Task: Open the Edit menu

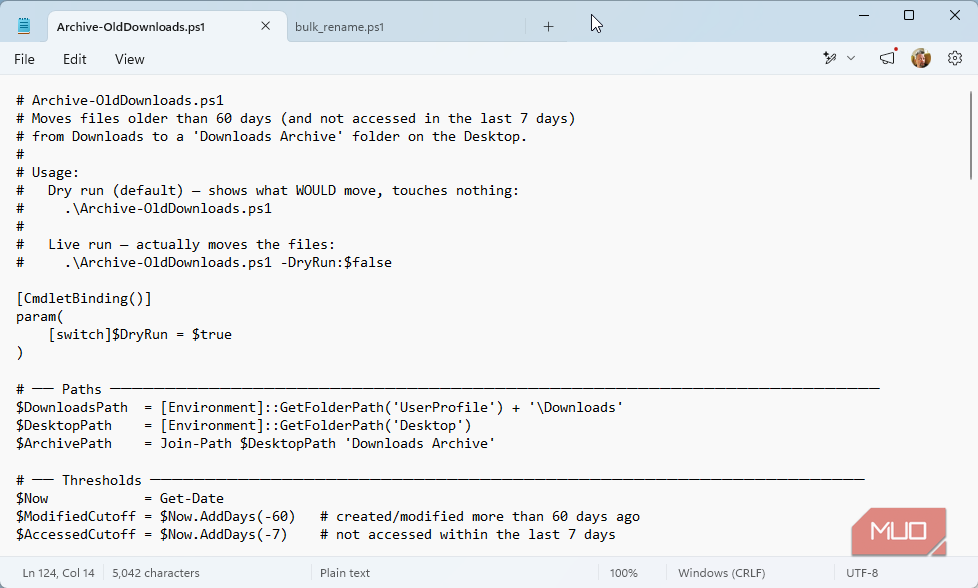Action: pos(74,59)
